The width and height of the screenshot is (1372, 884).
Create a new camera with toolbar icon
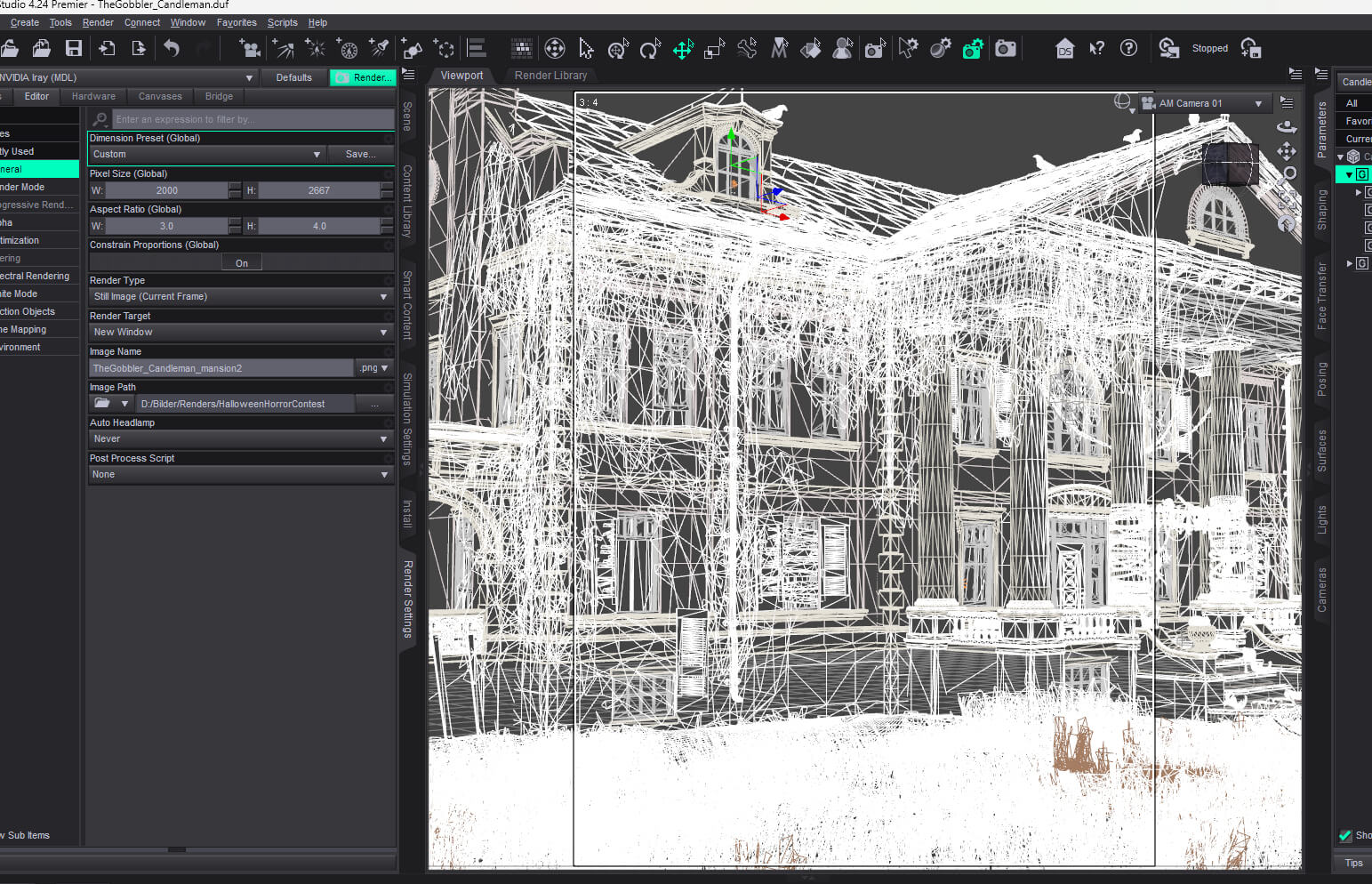coord(250,48)
